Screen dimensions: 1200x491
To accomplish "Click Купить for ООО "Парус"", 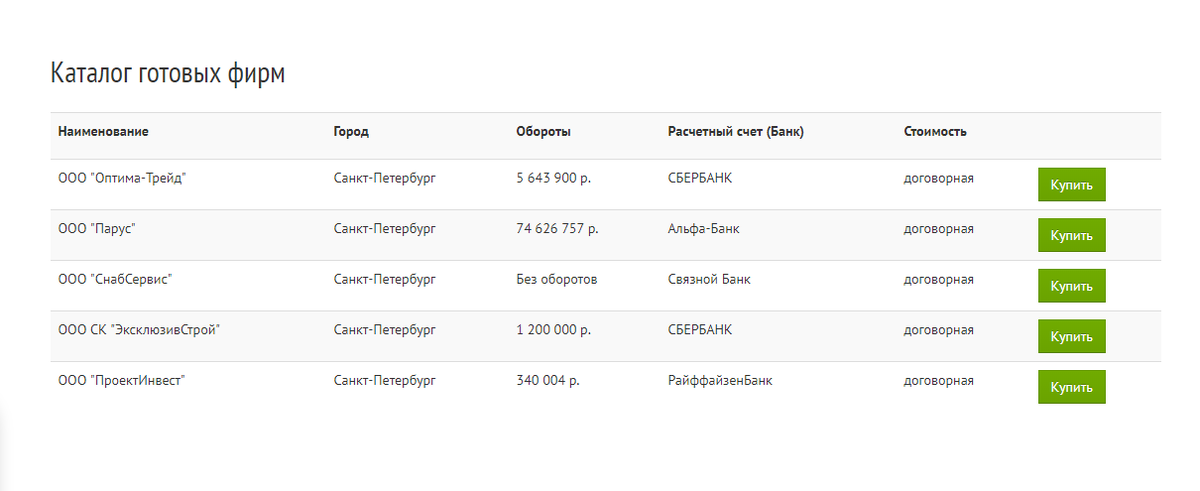I will 1072,235.
